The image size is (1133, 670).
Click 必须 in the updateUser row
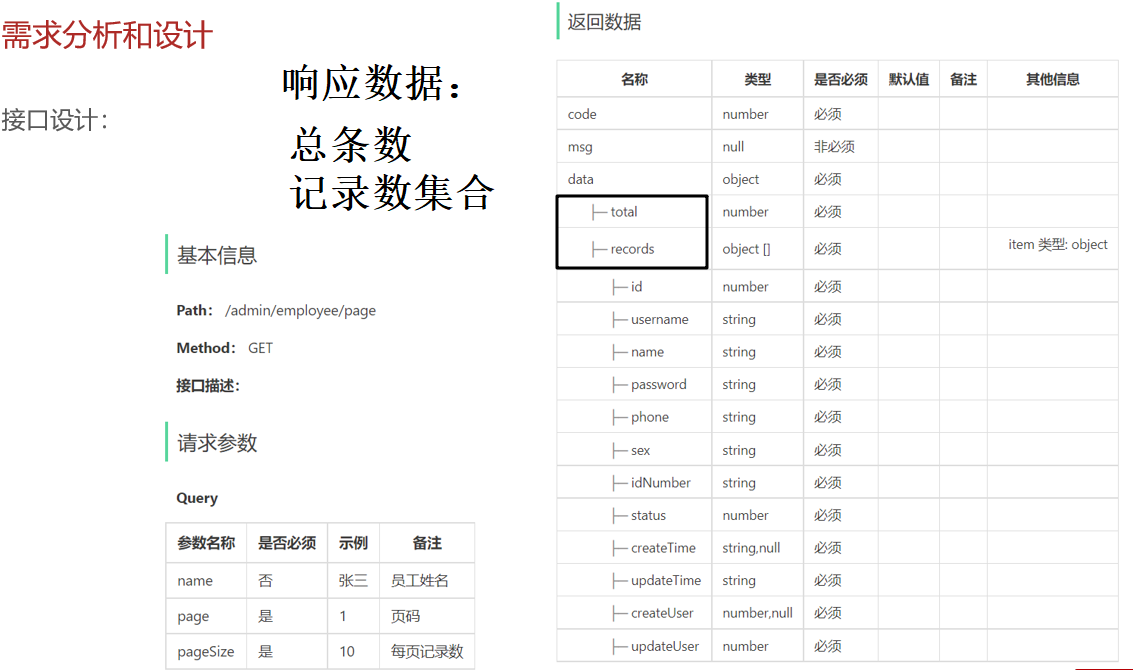tap(827, 646)
